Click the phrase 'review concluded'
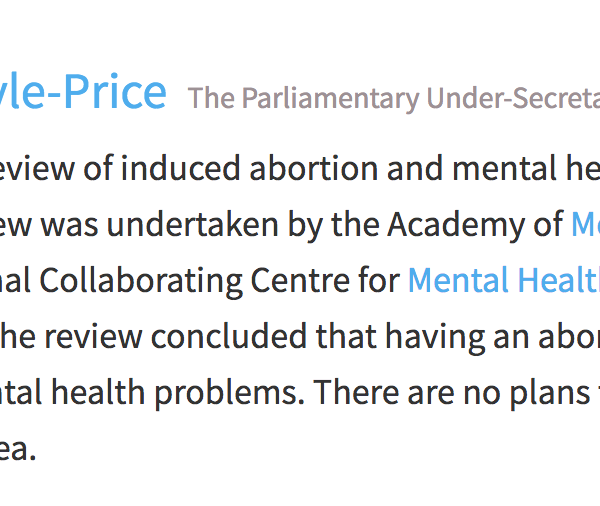 (176, 337)
